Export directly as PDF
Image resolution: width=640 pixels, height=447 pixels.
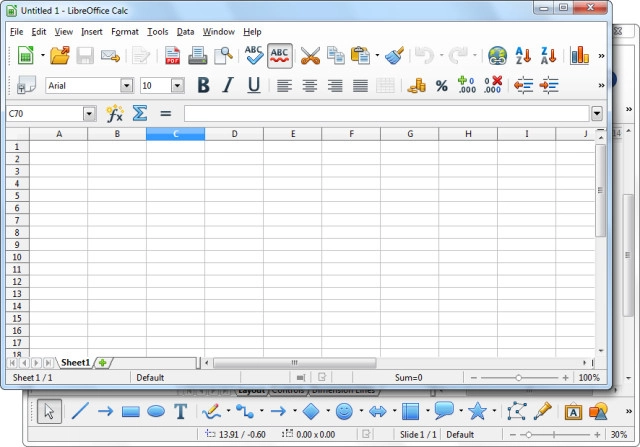(172, 56)
